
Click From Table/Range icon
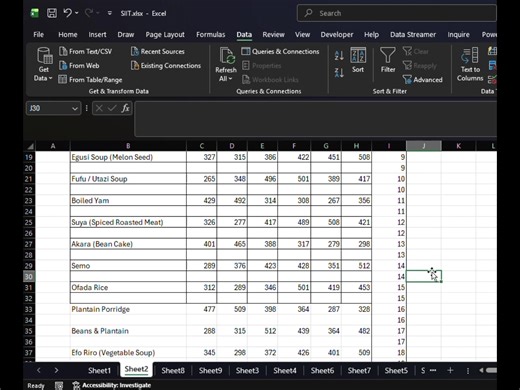(62, 79)
